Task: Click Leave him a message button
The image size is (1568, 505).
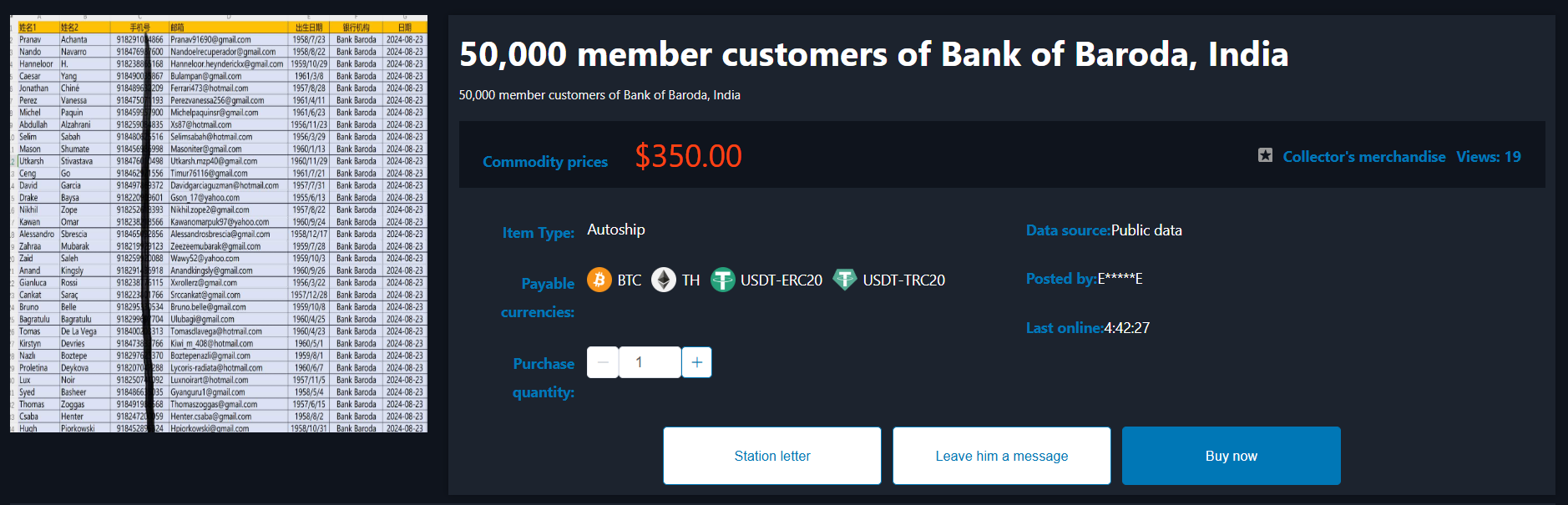Action: pyautogui.click(x=1002, y=456)
